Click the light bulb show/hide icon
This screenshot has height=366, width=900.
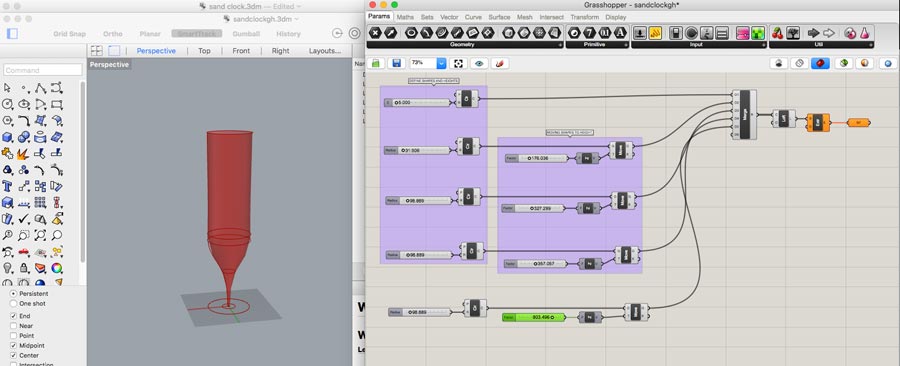(x=7, y=268)
